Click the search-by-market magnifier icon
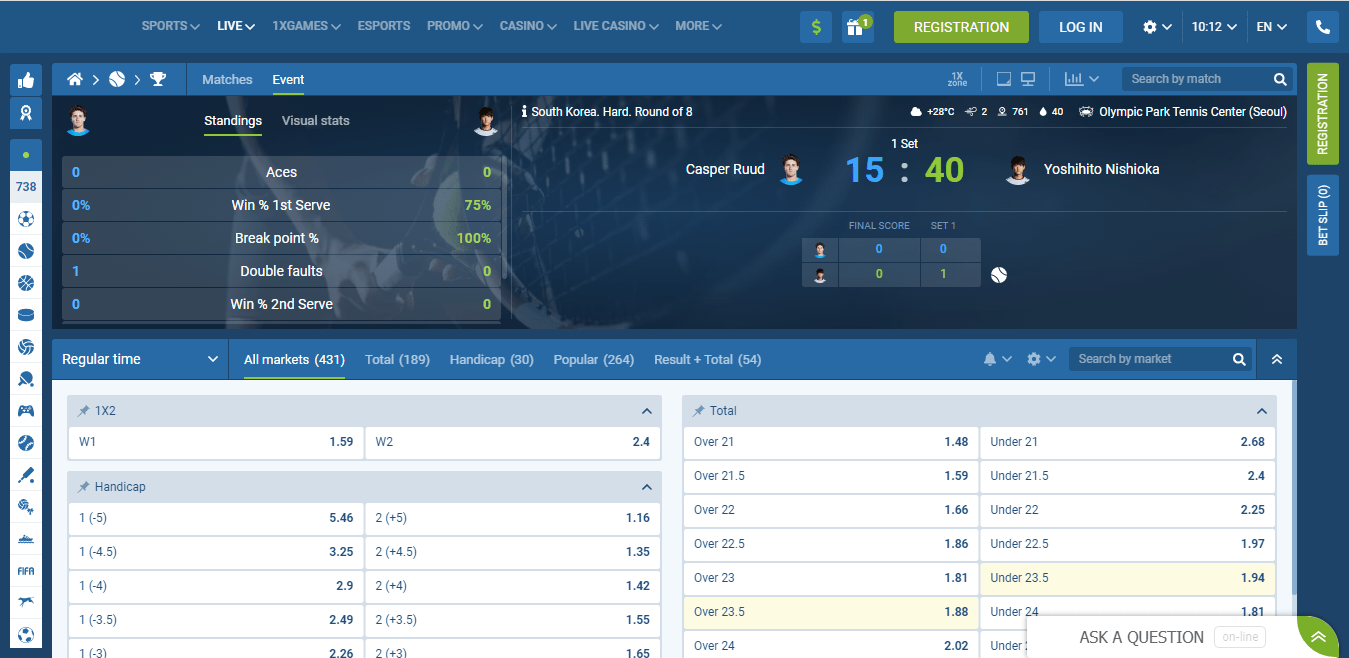Screen dimensions: 1349x658 pos(1239,359)
